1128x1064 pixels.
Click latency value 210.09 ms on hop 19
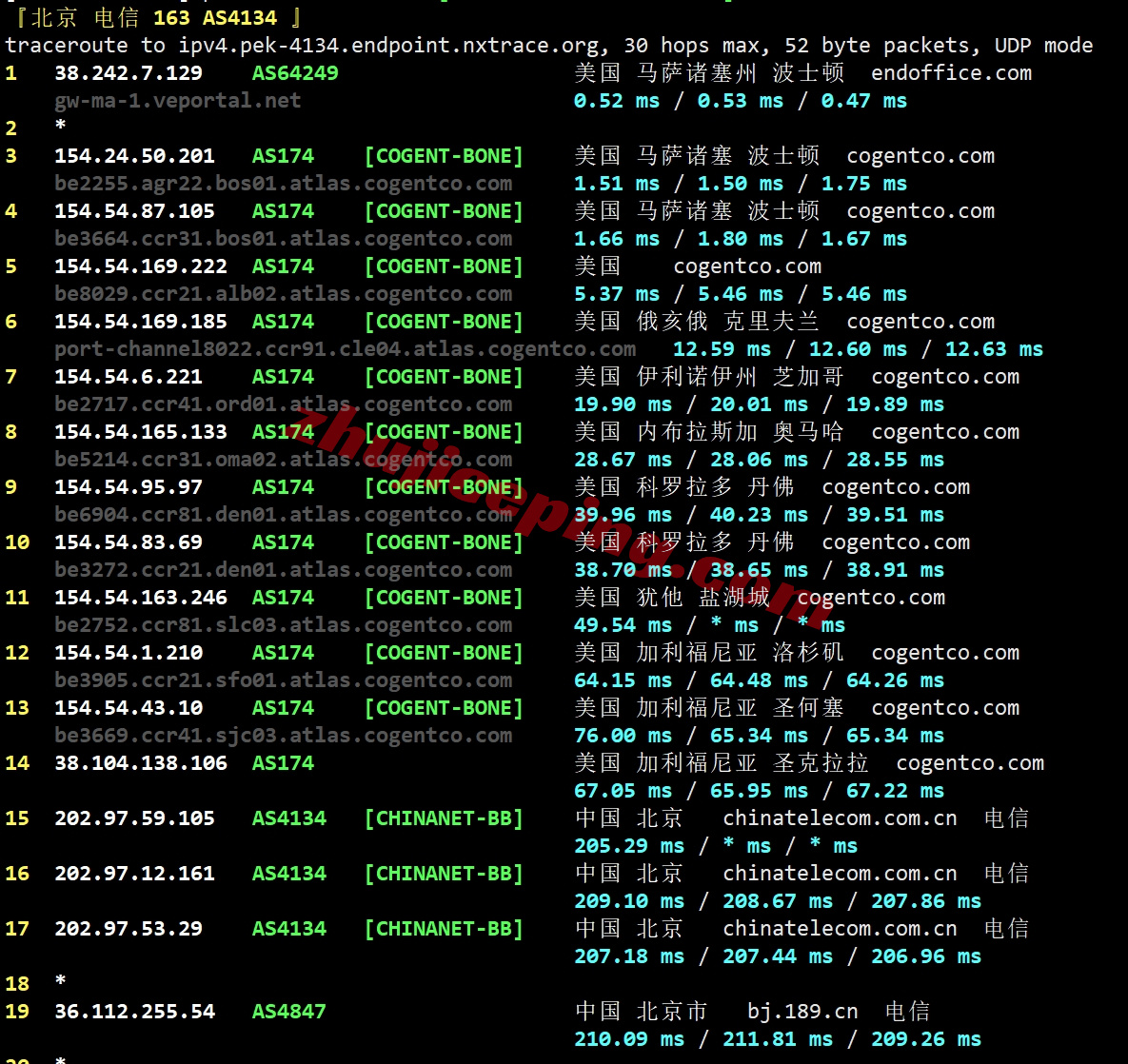[629, 1038]
